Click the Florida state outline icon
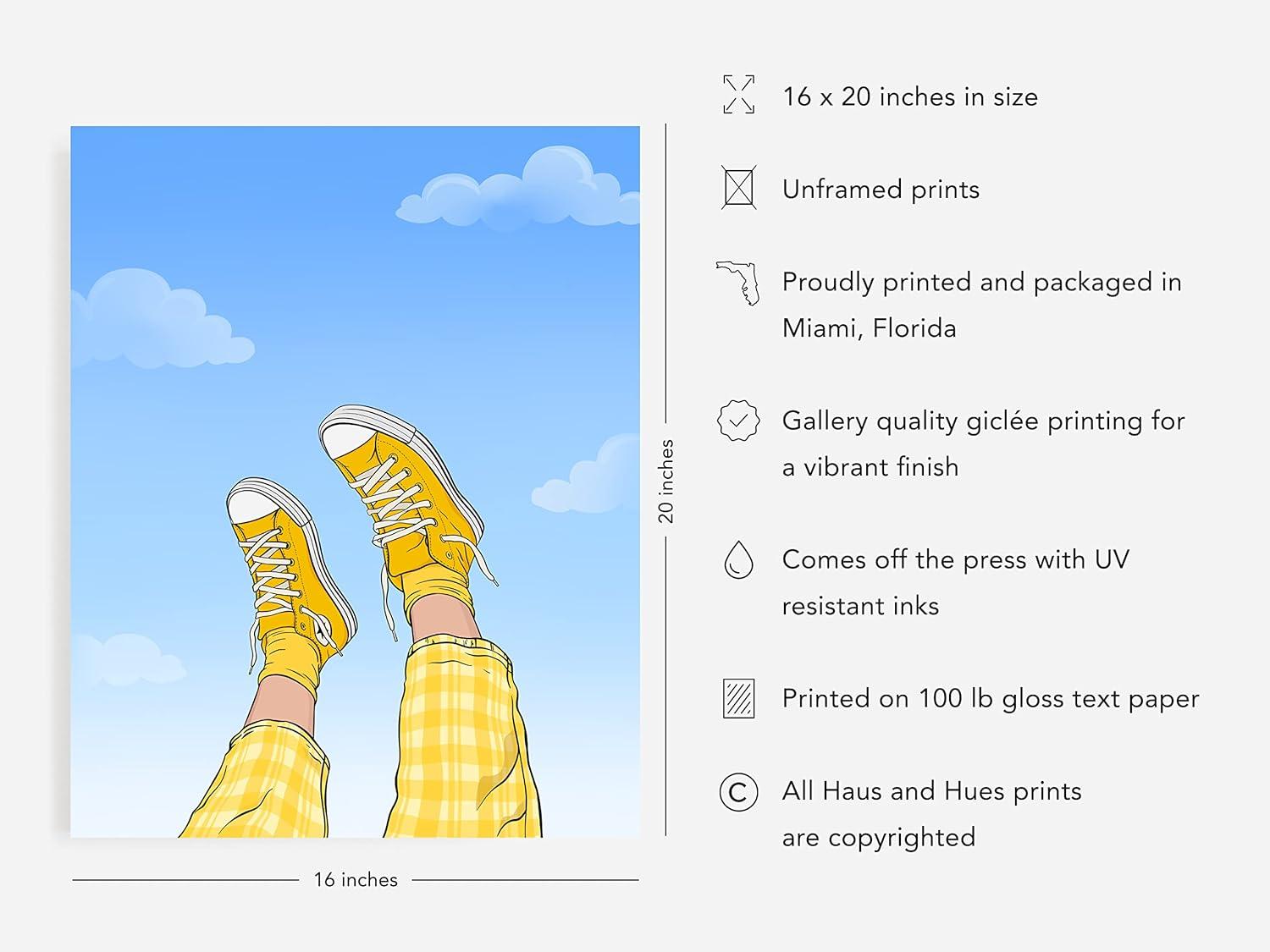This screenshot has height=952, width=1270. tap(737, 283)
